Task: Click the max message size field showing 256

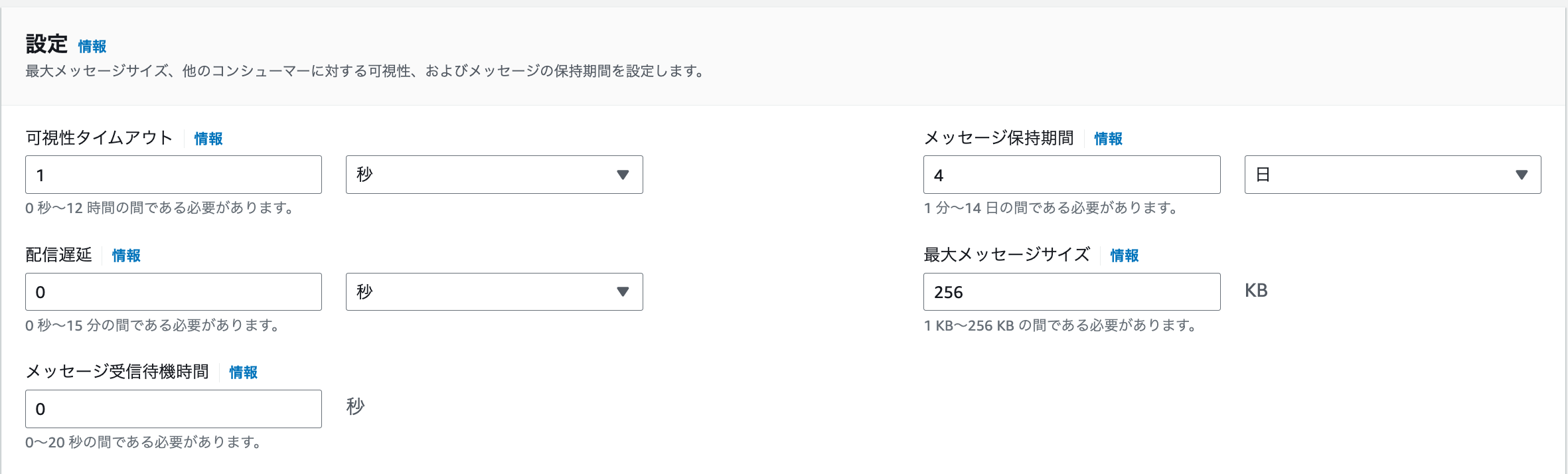Action: coord(1071,291)
